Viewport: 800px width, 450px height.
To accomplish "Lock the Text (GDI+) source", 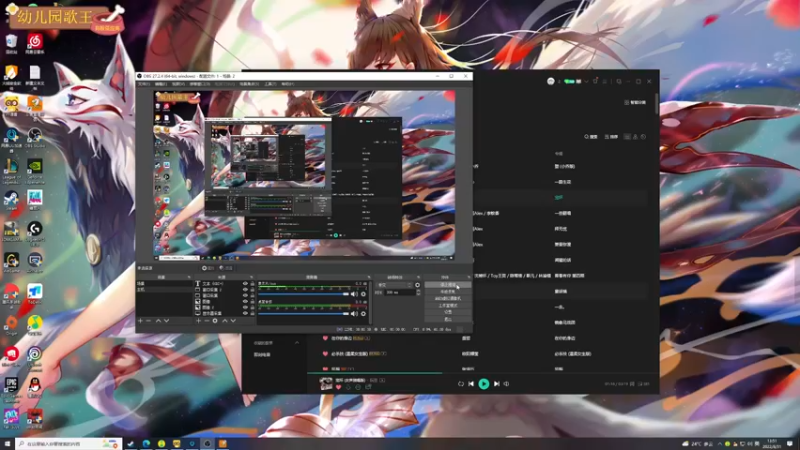I will pyautogui.click(x=252, y=284).
